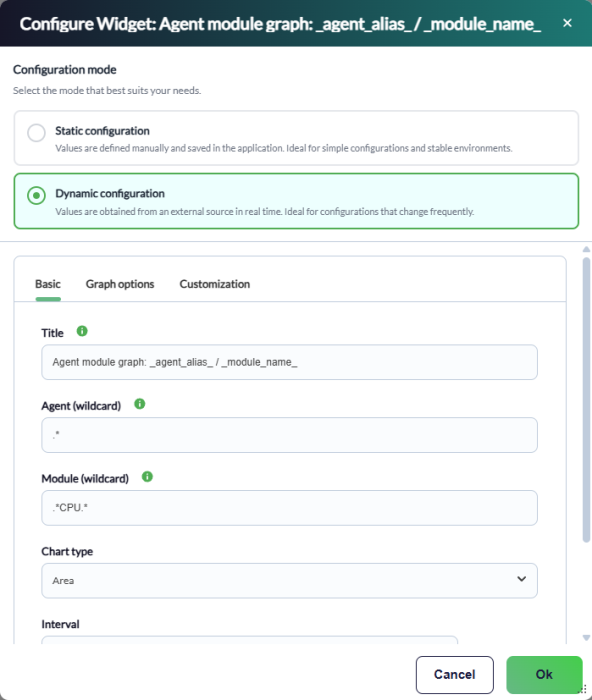Click the info icon beside Agent (wildcard)
Image resolution: width=592 pixels, height=700 pixels.
point(139,404)
